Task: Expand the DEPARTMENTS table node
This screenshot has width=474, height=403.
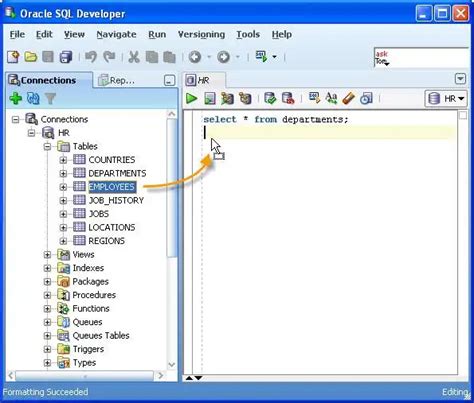Action: (63, 173)
